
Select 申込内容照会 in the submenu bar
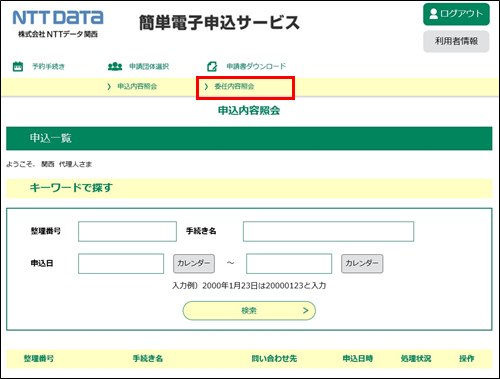(137, 87)
